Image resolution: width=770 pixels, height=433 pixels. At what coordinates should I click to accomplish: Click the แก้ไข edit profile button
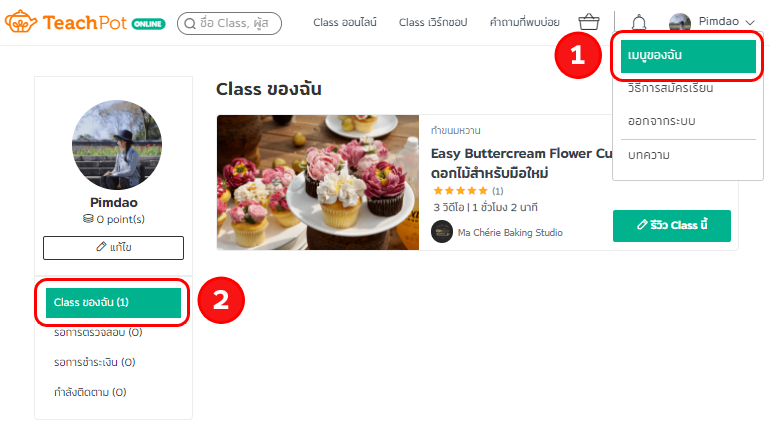click(x=113, y=247)
